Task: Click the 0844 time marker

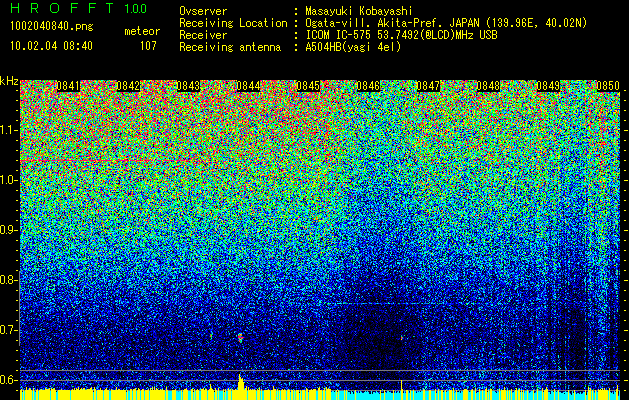Action: point(248,86)
